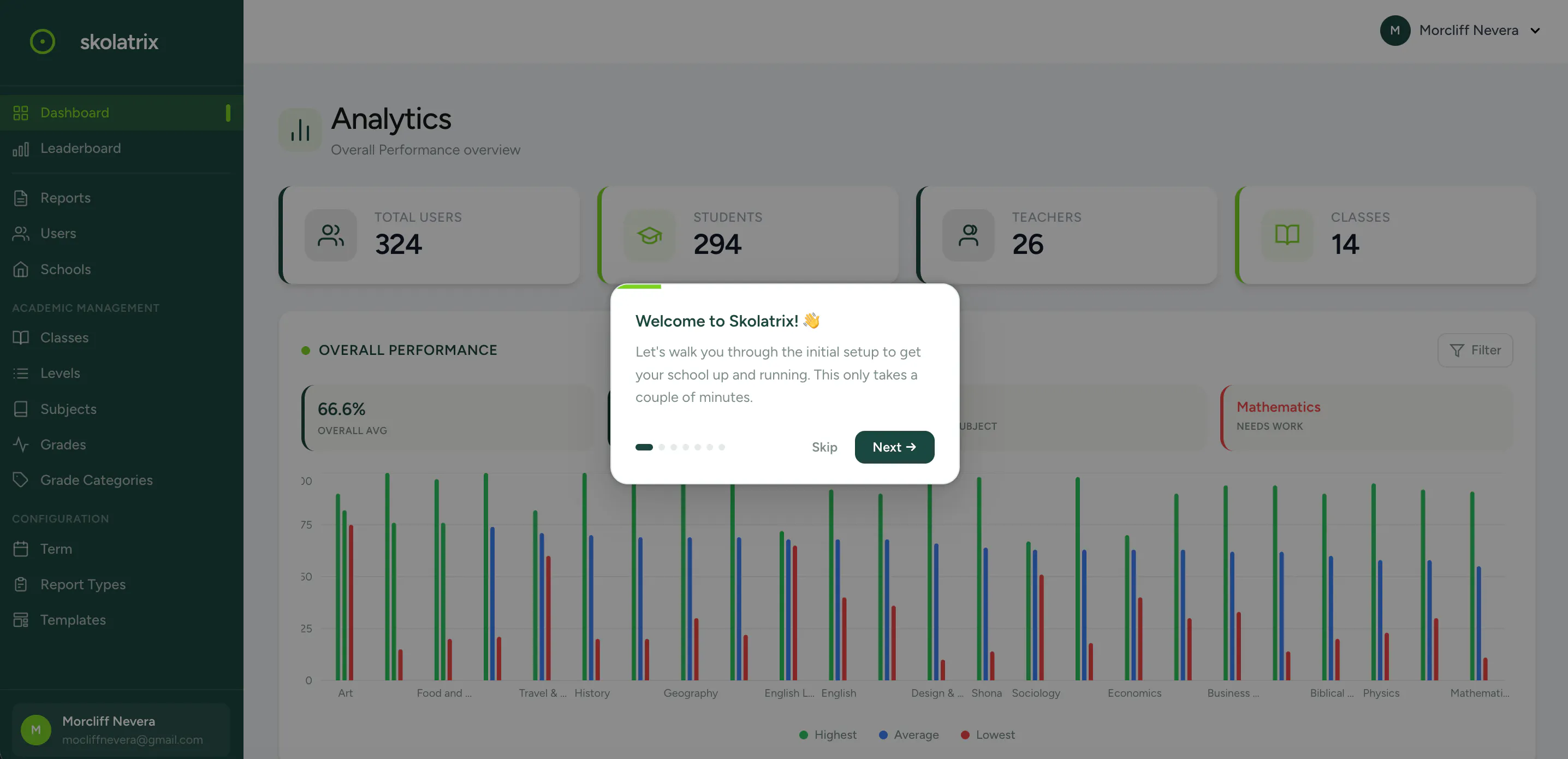Screen dimensions: 1568x759
Task: Open the Templates sidebar link
Action: pos(122,620)
